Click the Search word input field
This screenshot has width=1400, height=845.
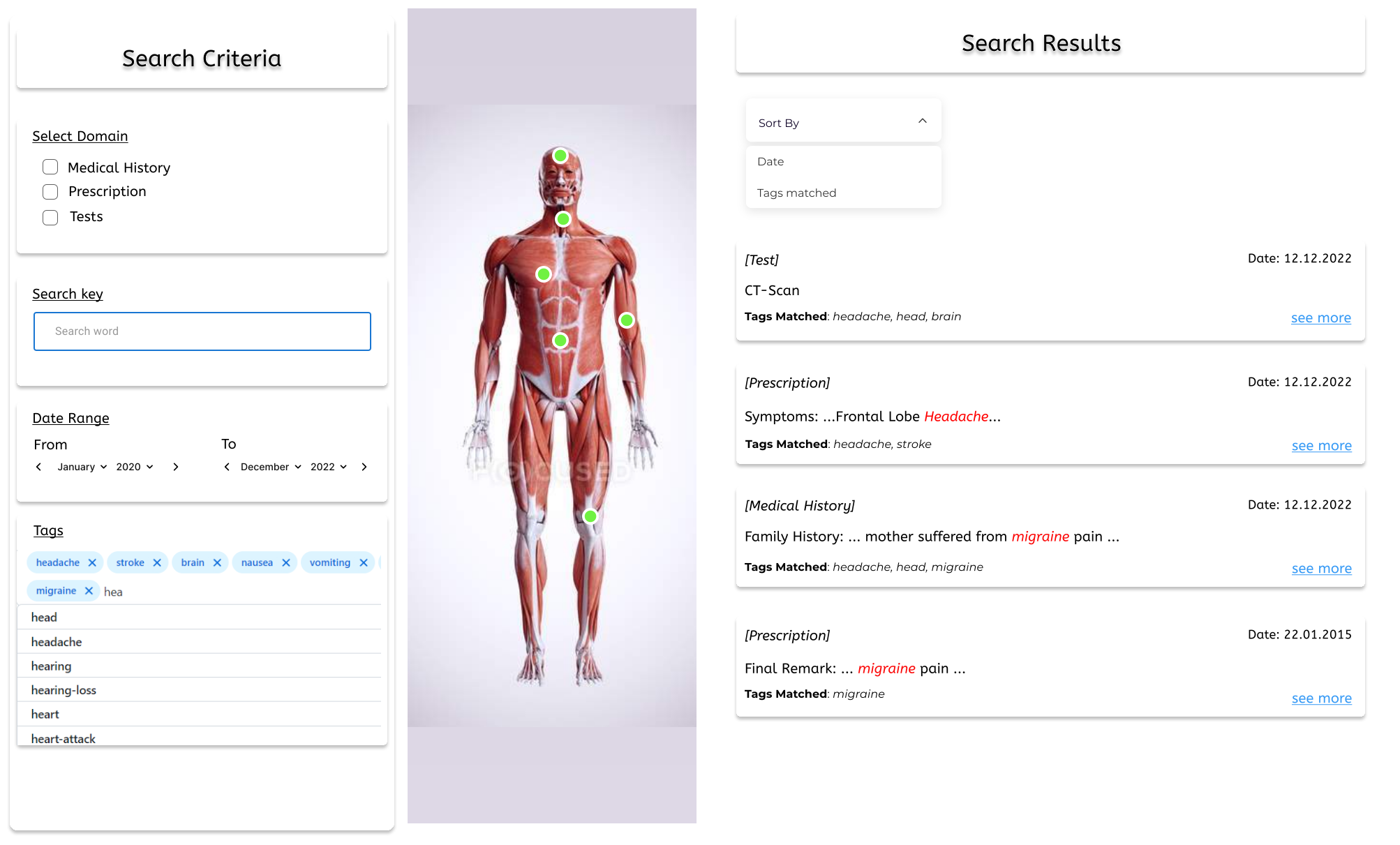[202, 331]
